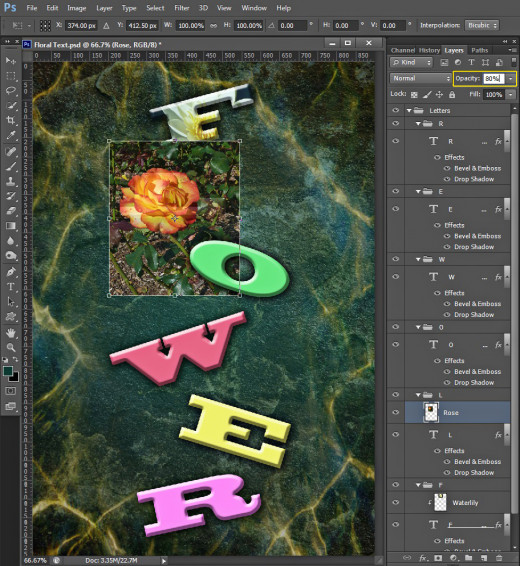The width and height of the screenshot is (520, 566).
Task: Open the blend mode Normal dropdown
Action: pyautogui.click(x=420, y=78)
